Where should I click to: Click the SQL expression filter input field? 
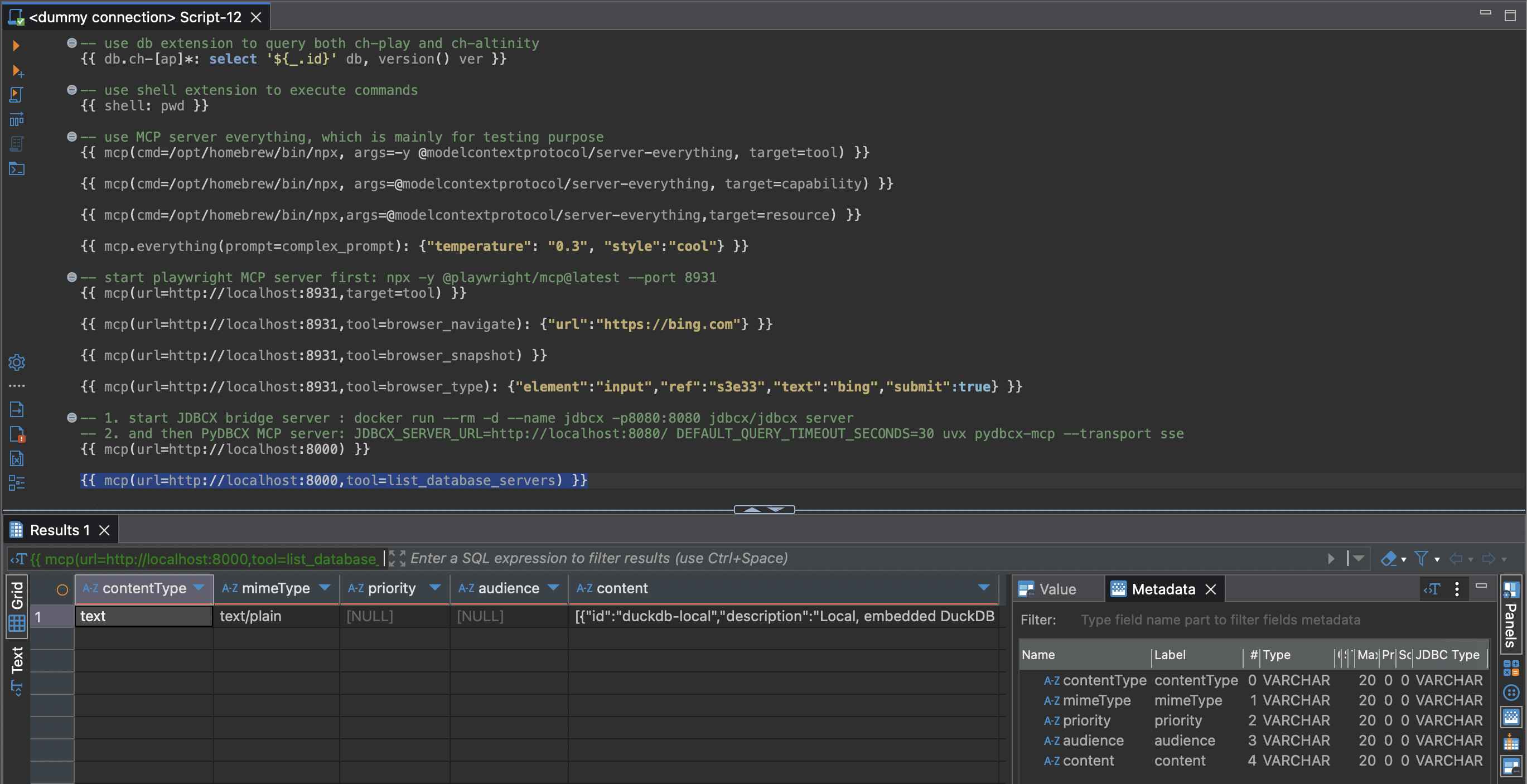tap(593, 558)
